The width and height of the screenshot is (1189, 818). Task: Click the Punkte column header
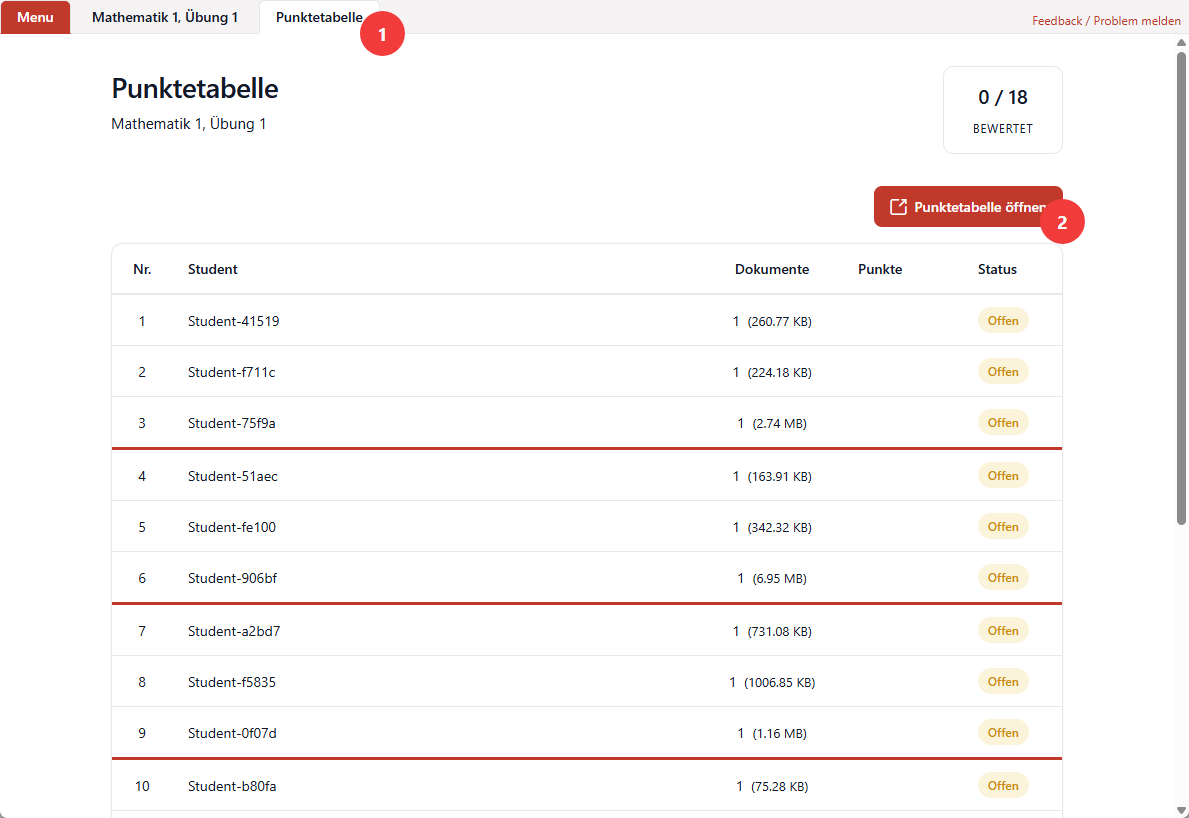(880, 269)
